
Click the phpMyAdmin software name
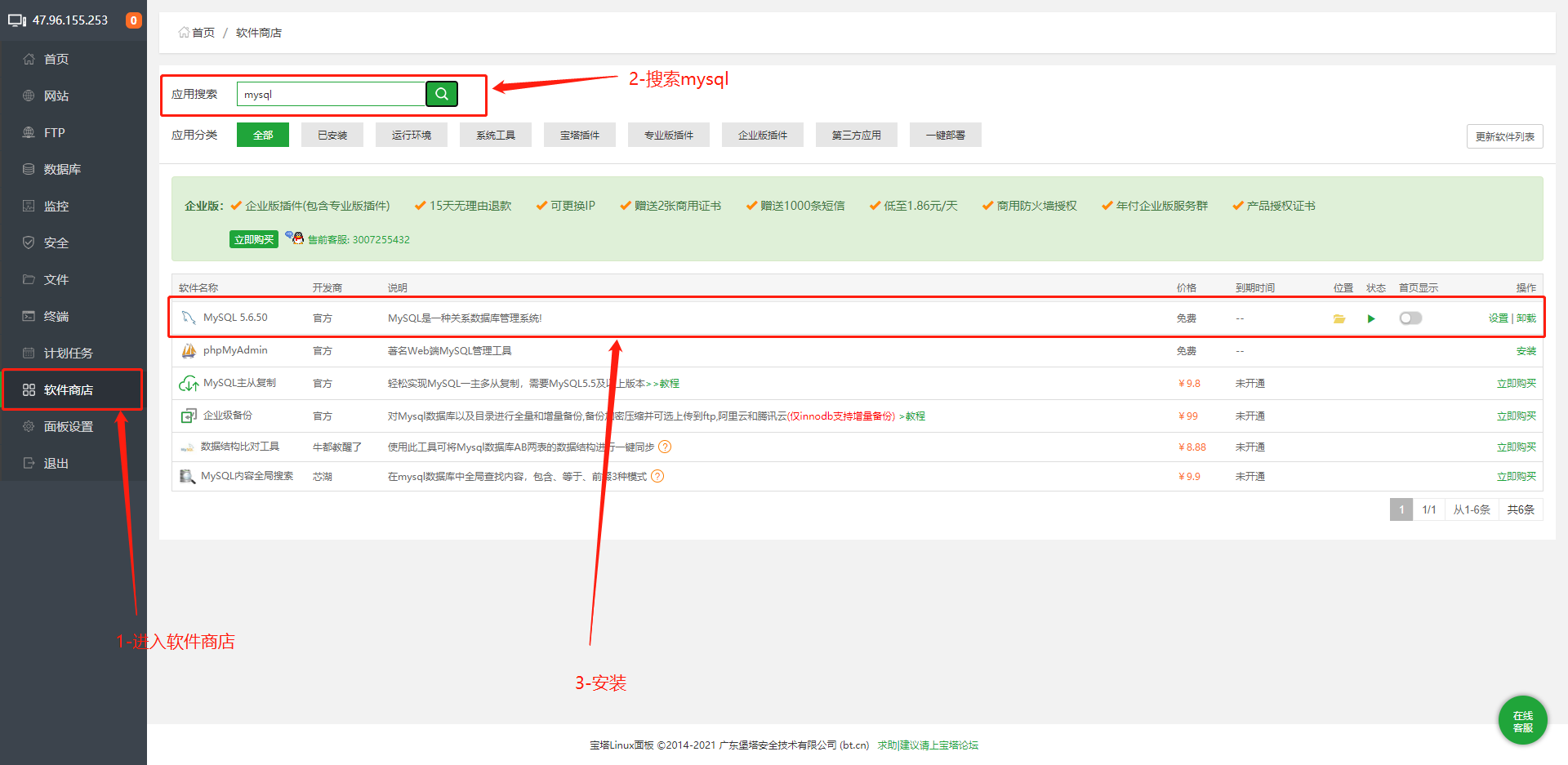point(235,350)
